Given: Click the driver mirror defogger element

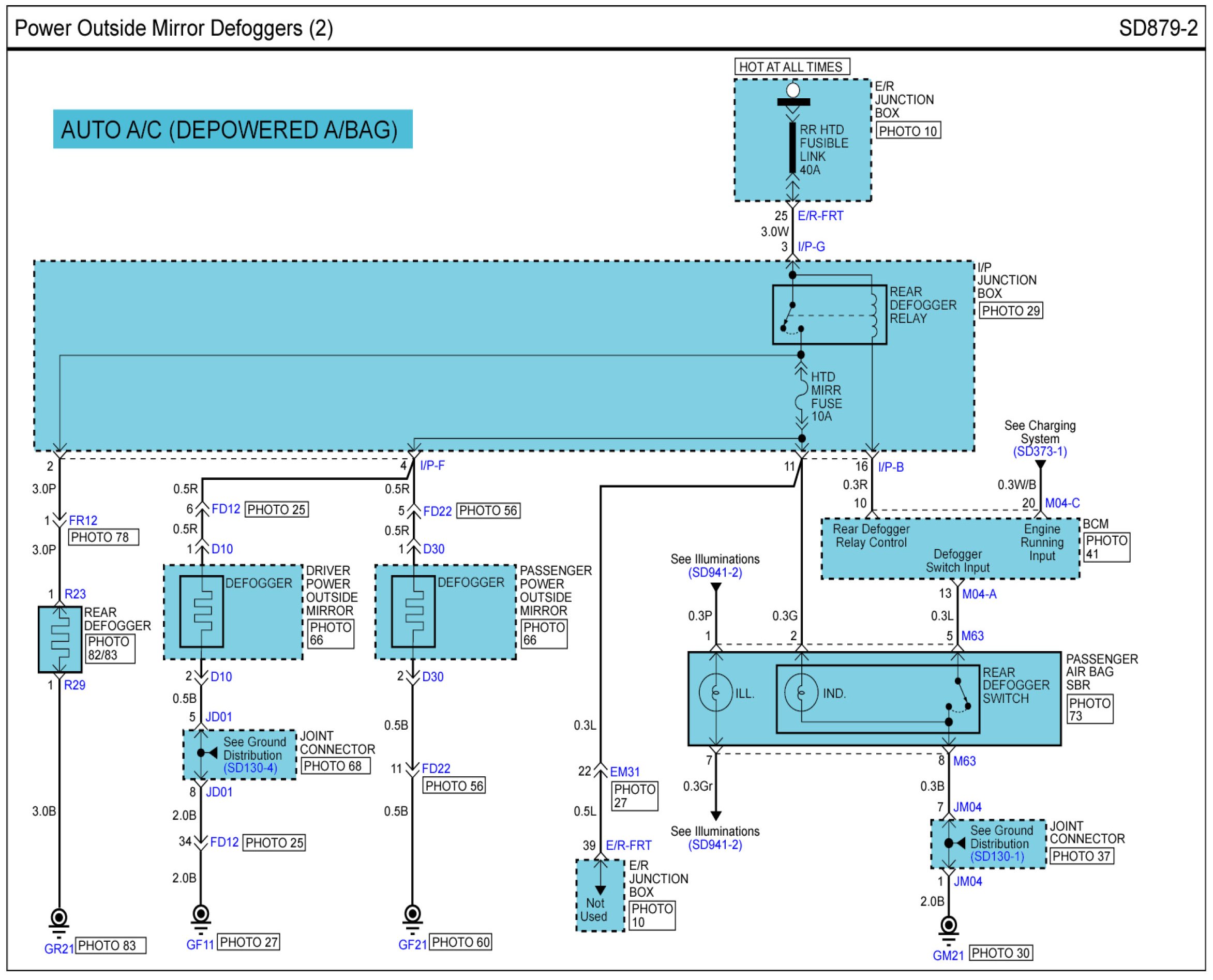Looking at the screenshot, I should coord(202,612).
